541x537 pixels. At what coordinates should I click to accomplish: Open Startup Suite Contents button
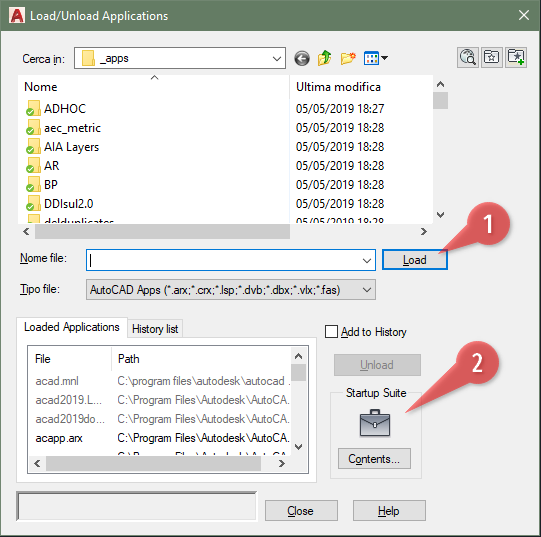[374, 459]
